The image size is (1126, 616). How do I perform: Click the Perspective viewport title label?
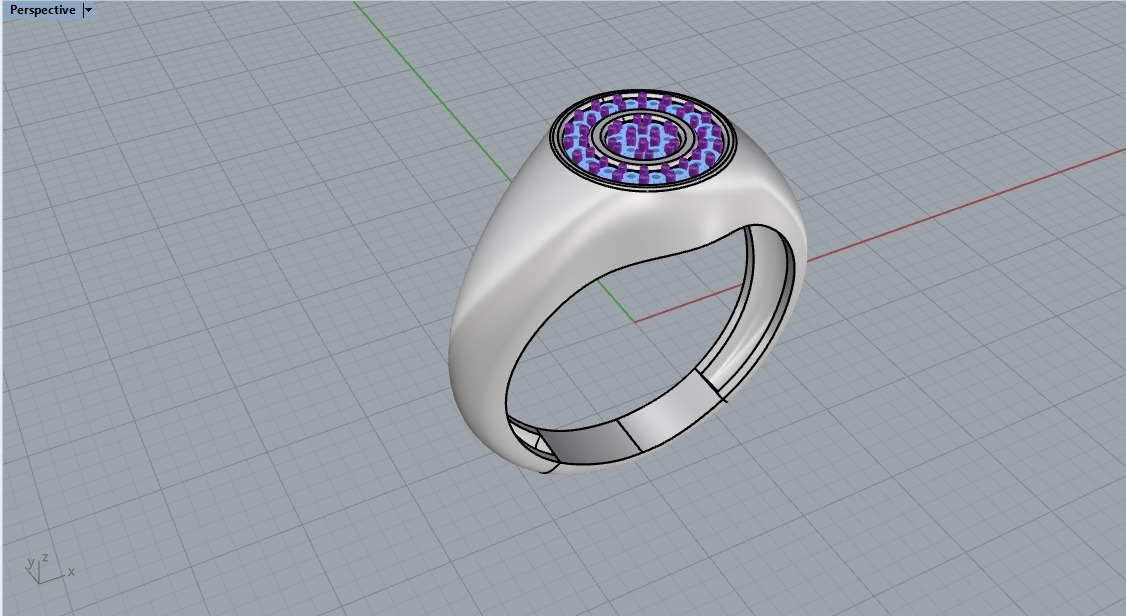42,10
